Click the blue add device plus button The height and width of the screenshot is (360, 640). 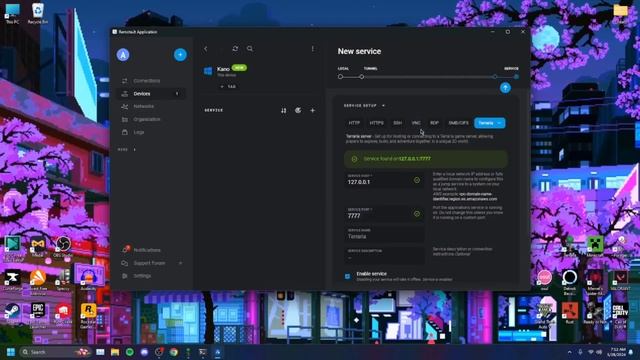coord(180,55)
